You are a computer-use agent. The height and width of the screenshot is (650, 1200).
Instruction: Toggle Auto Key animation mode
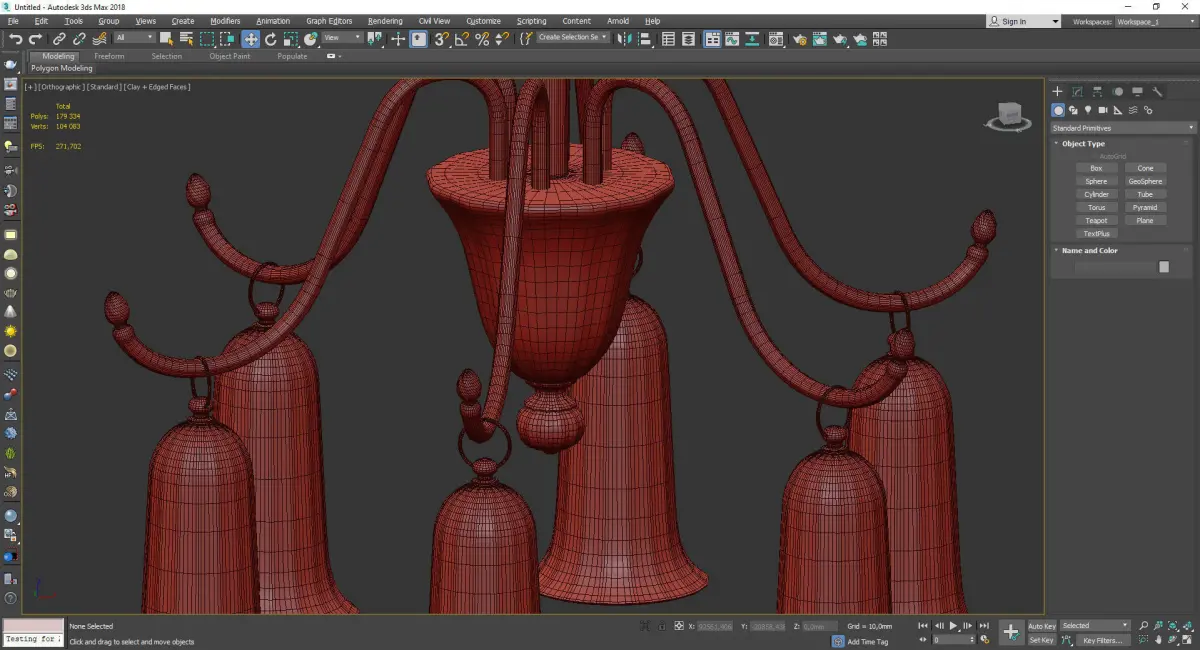pos(1041,626)
